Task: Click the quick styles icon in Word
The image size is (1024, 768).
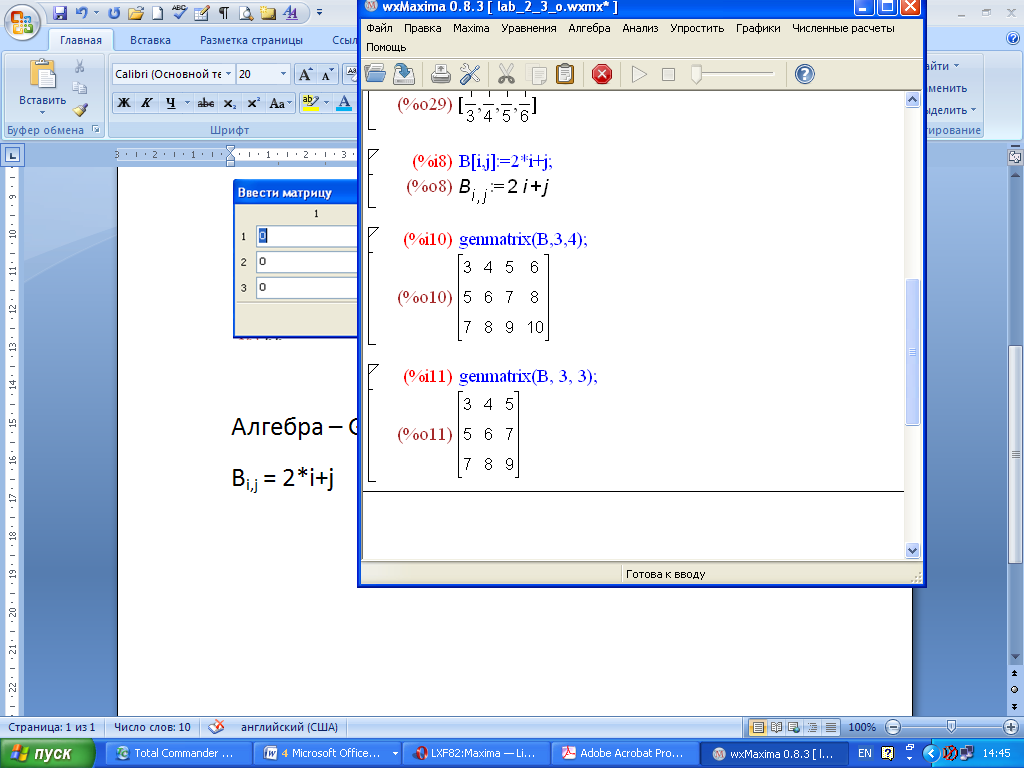Action: (x=290, y=12)
